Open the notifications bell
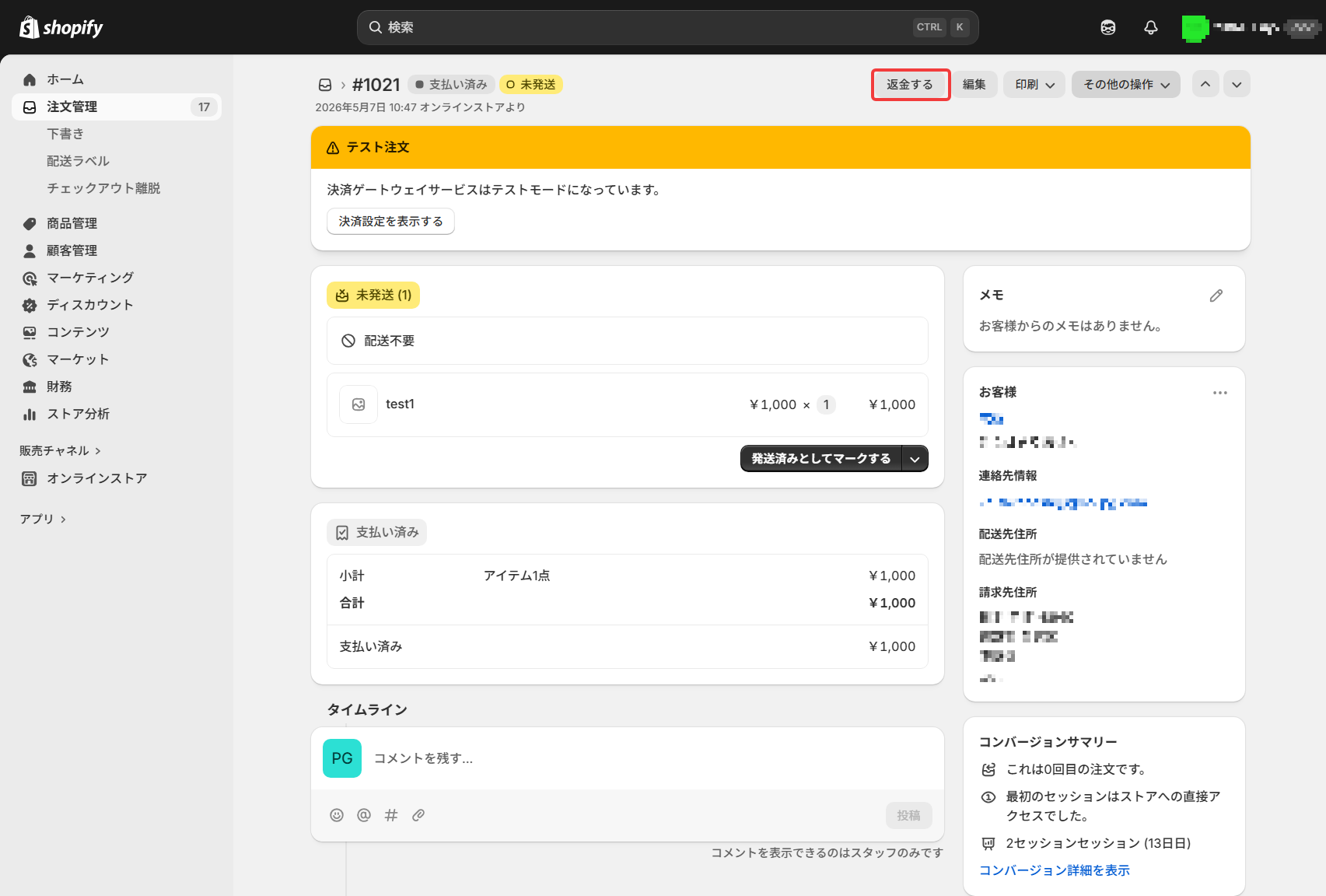 pos(1151,27)
